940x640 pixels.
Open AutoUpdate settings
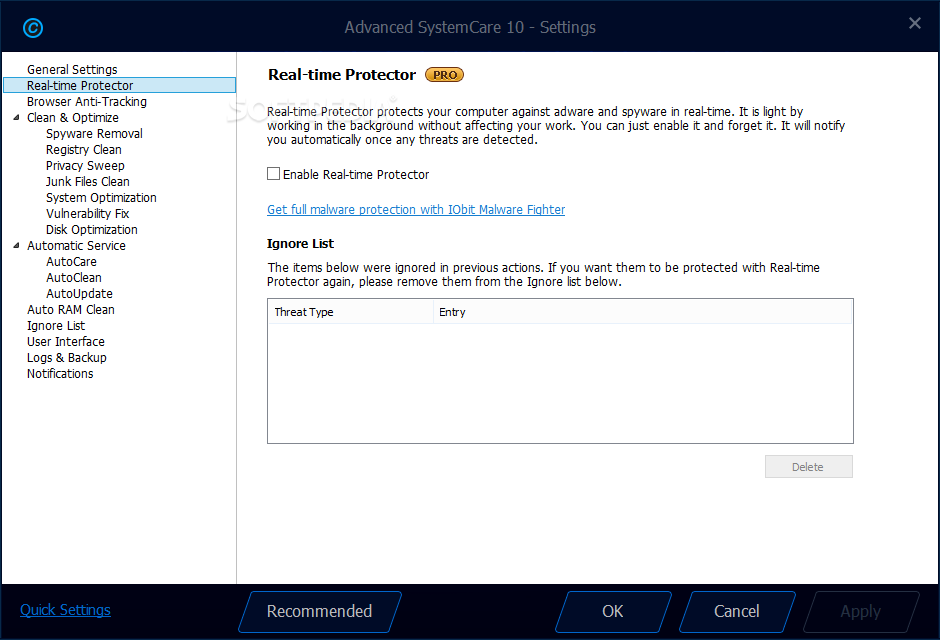coord(79,294)
